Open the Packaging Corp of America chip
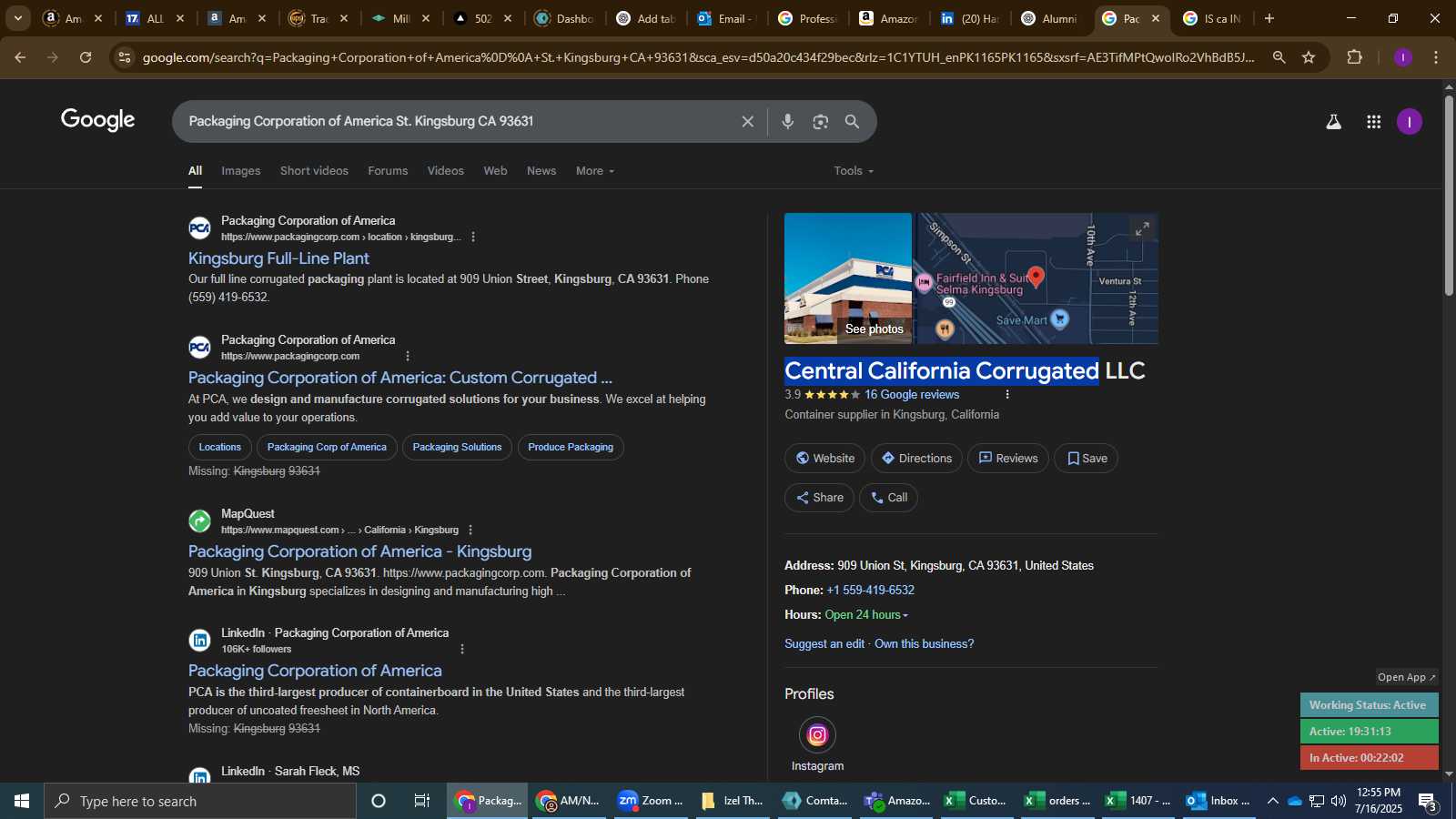This screenshot has width=1456, height=819. pos(327,448)
